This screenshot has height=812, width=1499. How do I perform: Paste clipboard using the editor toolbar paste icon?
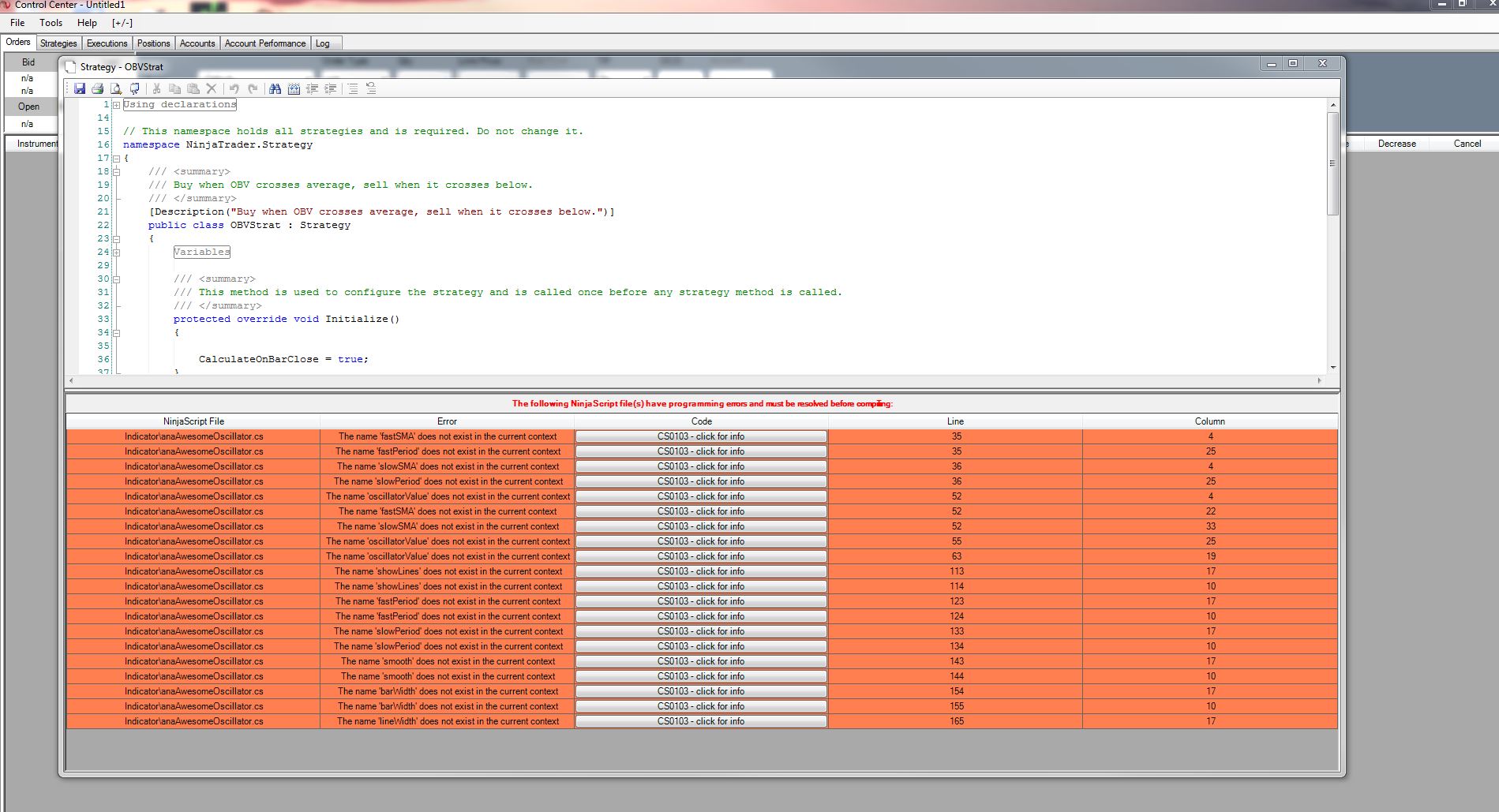pos(193,88)
